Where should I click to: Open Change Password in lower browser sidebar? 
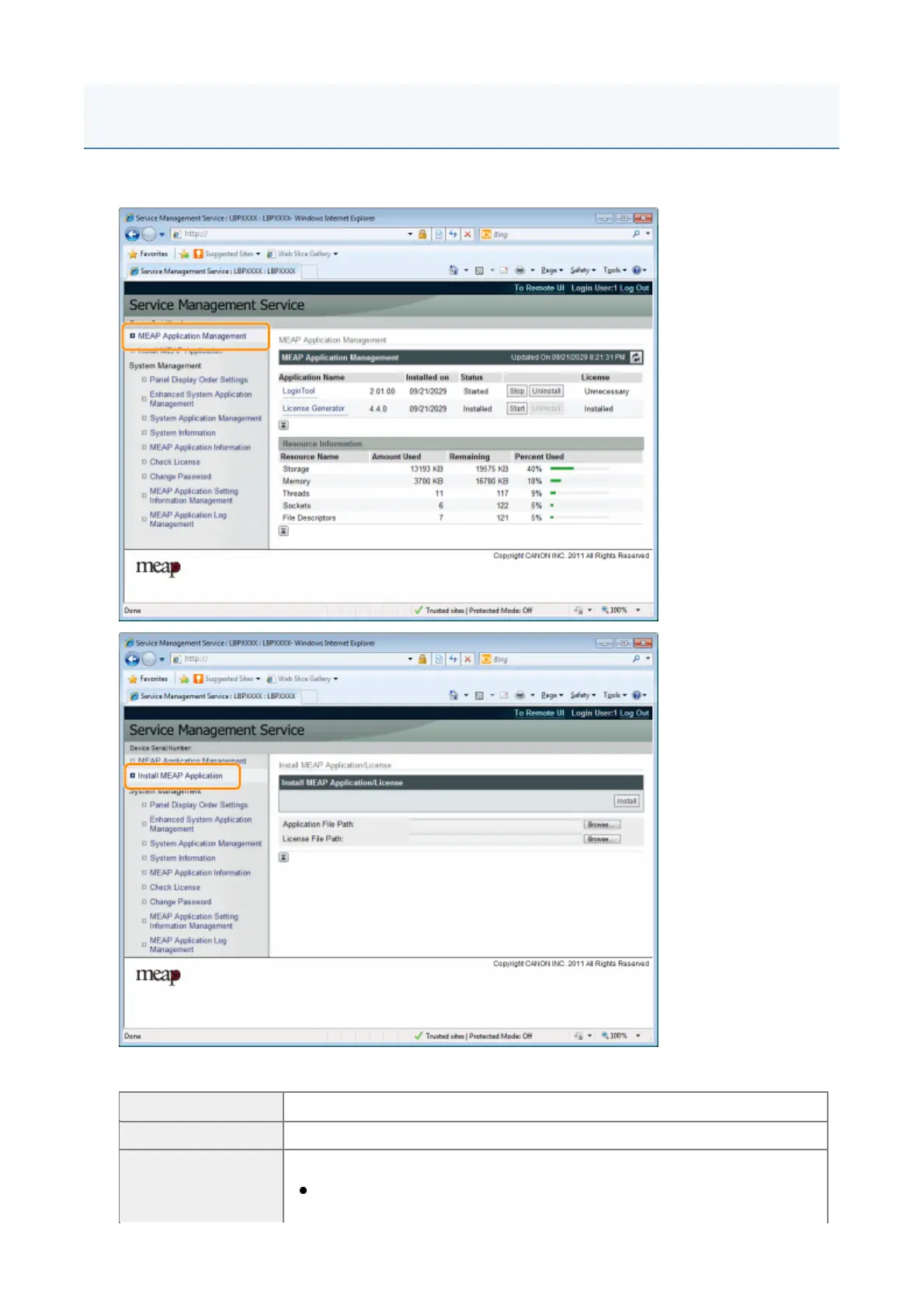[180, 902]
